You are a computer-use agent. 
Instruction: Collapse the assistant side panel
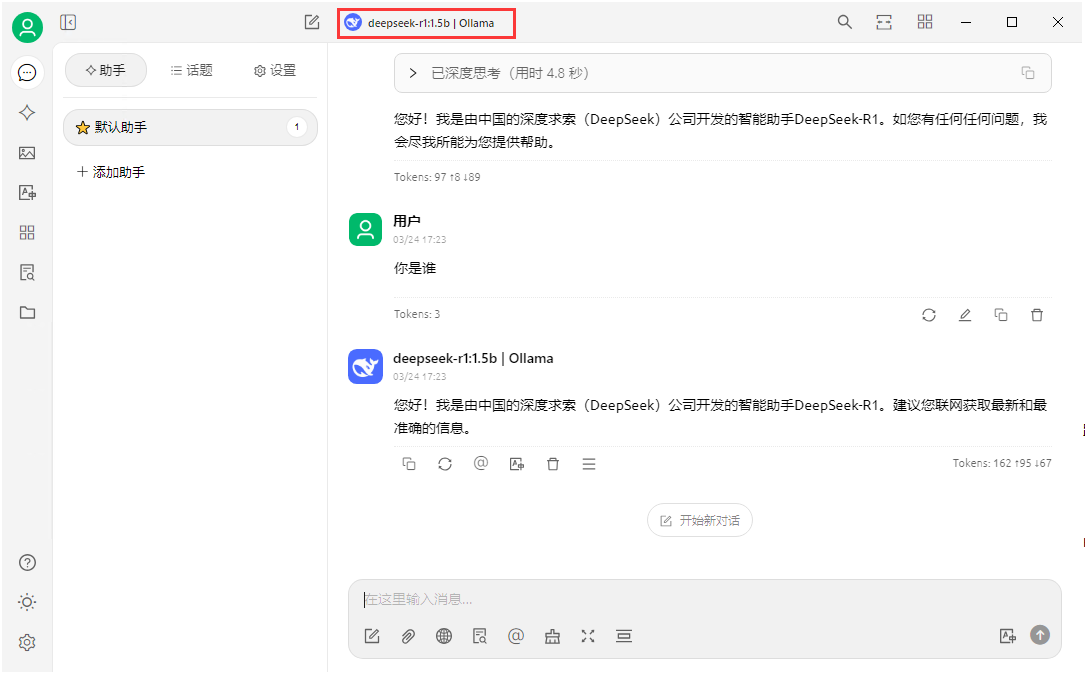(x=68, y=22)
